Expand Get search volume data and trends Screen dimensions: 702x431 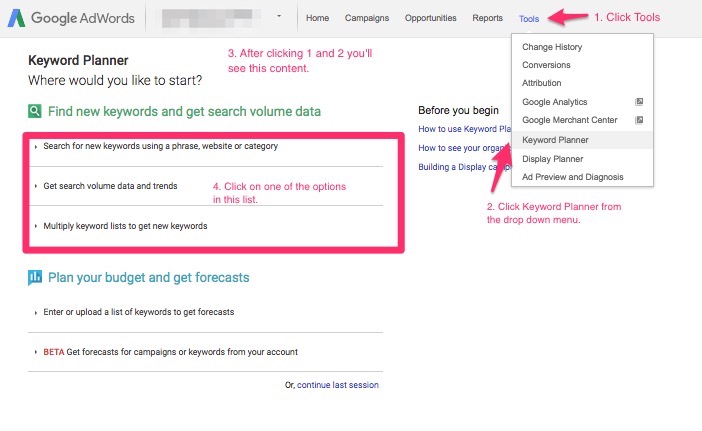click(x=110, y=186)
